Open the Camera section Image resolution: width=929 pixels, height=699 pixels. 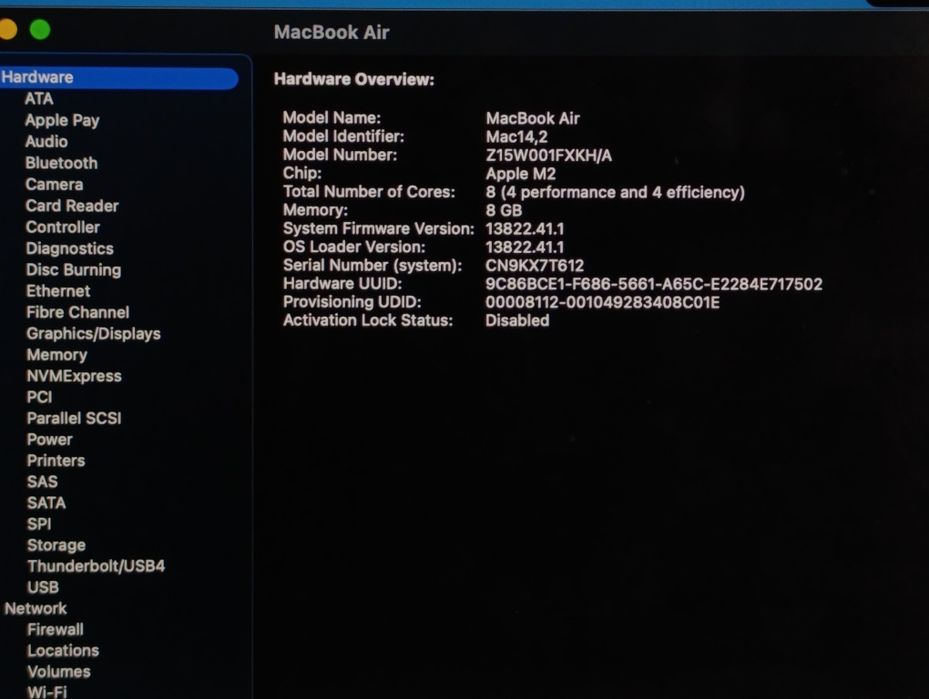[54, 184]
